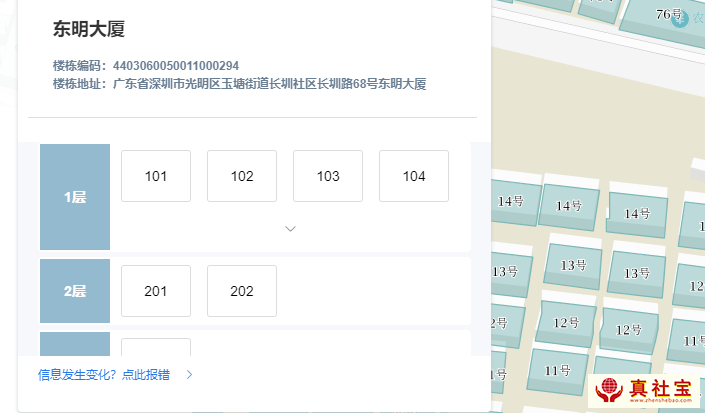Select the 1层 floor label
The height and width of the screenshot is (413, 705).
(x=75, y=197)
